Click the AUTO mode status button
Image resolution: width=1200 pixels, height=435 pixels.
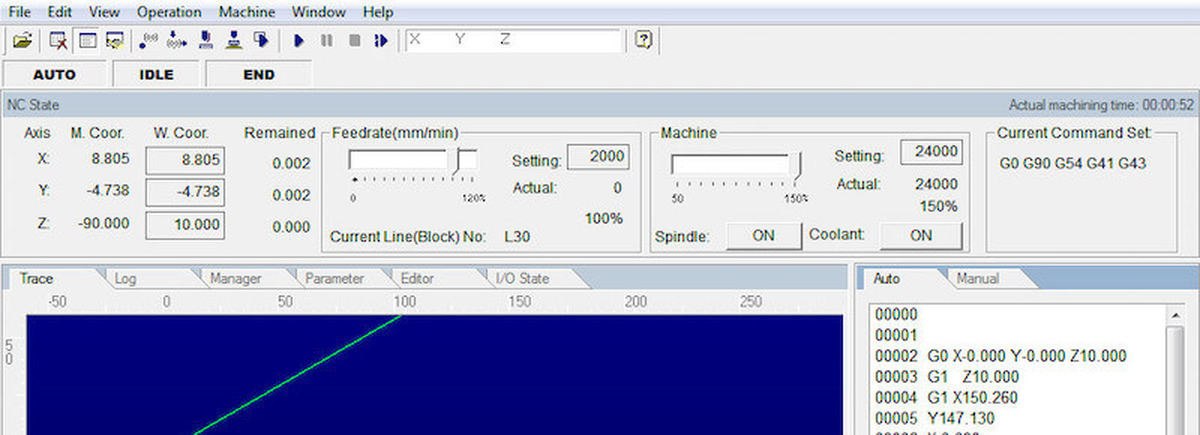point(54,74)
